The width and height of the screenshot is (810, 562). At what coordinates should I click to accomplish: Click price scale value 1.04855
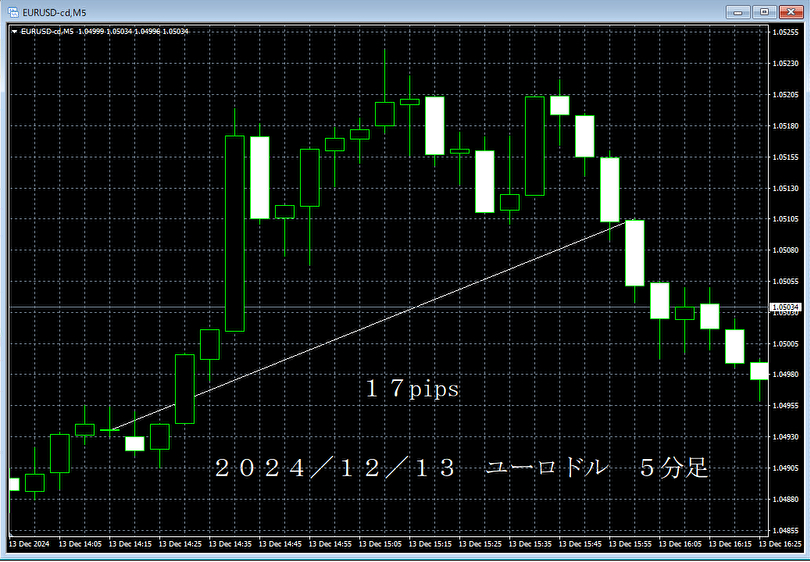point(785,530)
